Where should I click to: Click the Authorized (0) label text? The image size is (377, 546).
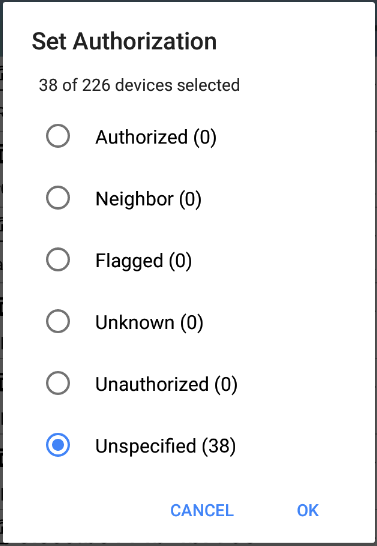(156, 137)
